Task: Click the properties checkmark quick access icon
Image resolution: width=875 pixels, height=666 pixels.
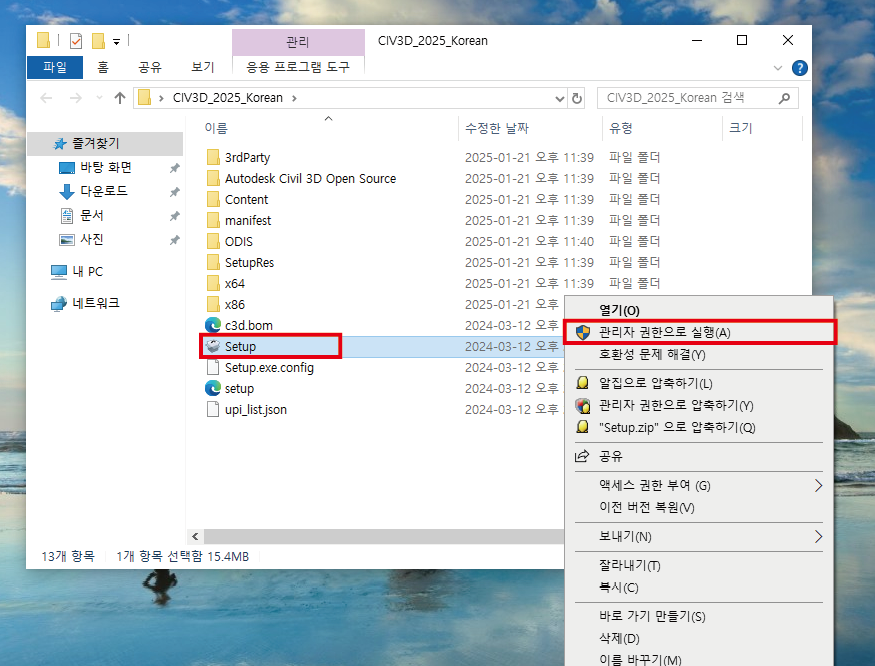Action: [76, 41]
